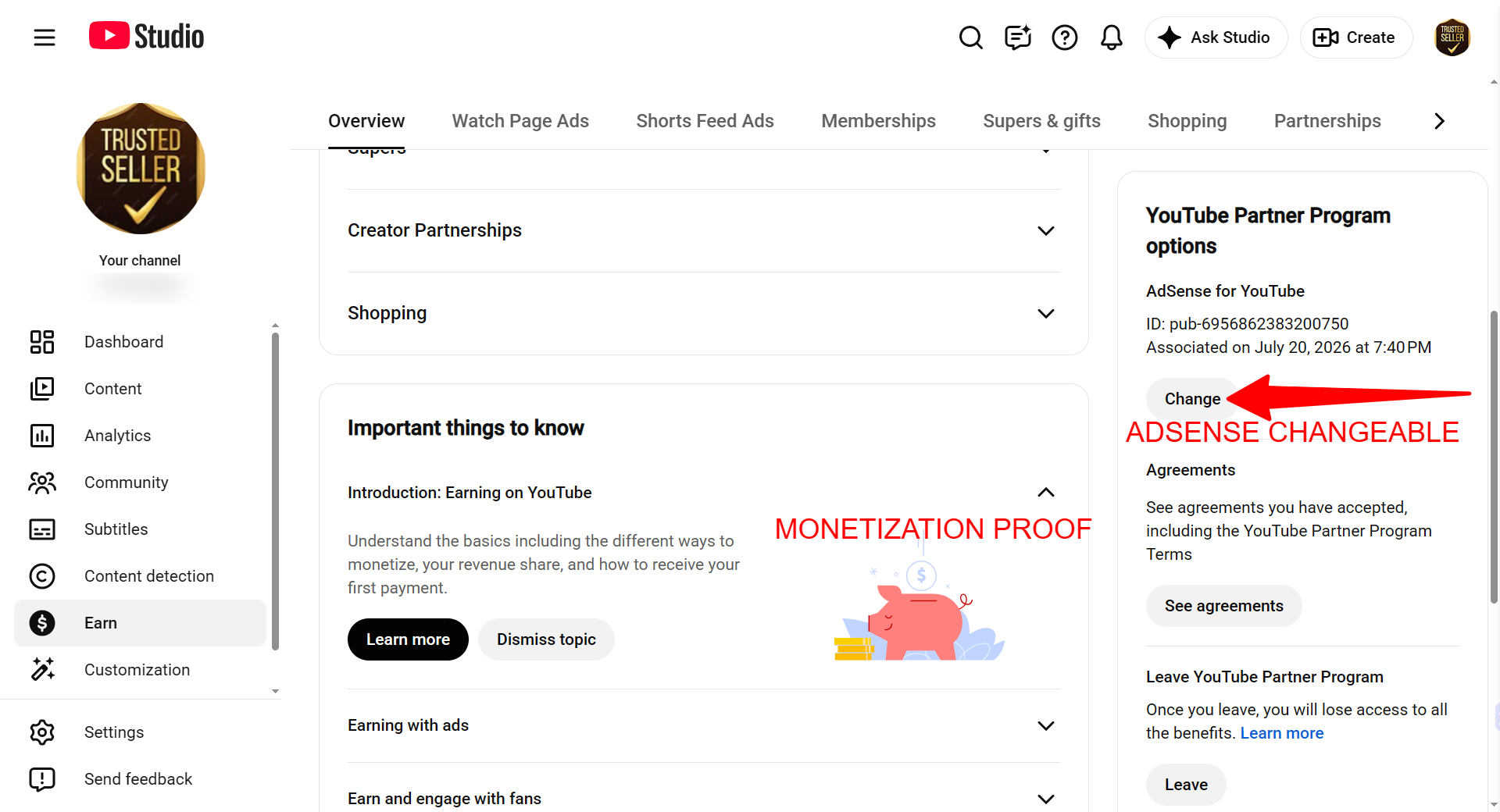The width and height of the screenshot is (1500, 812).
Task: Switch to the Memberships tab
Action: pyautogui.click(x=878, y=121)
